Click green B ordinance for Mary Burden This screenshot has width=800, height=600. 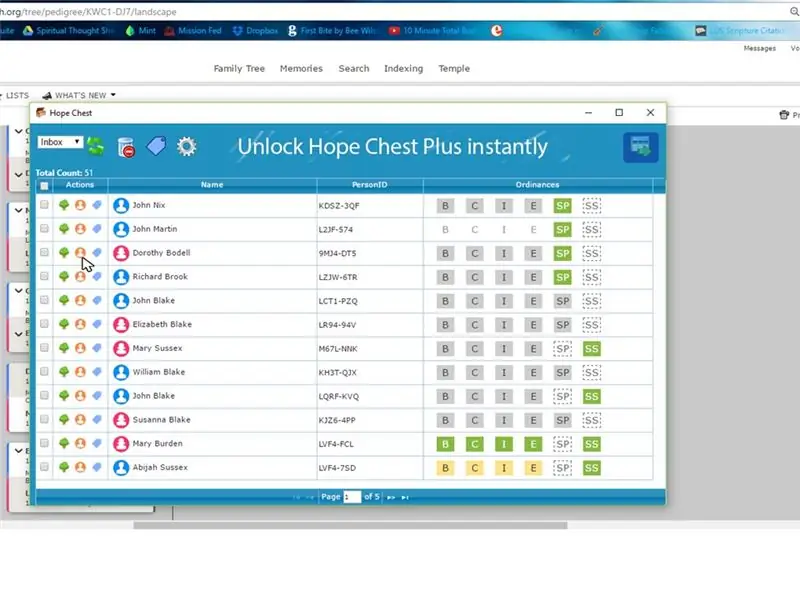coord(445,444)
